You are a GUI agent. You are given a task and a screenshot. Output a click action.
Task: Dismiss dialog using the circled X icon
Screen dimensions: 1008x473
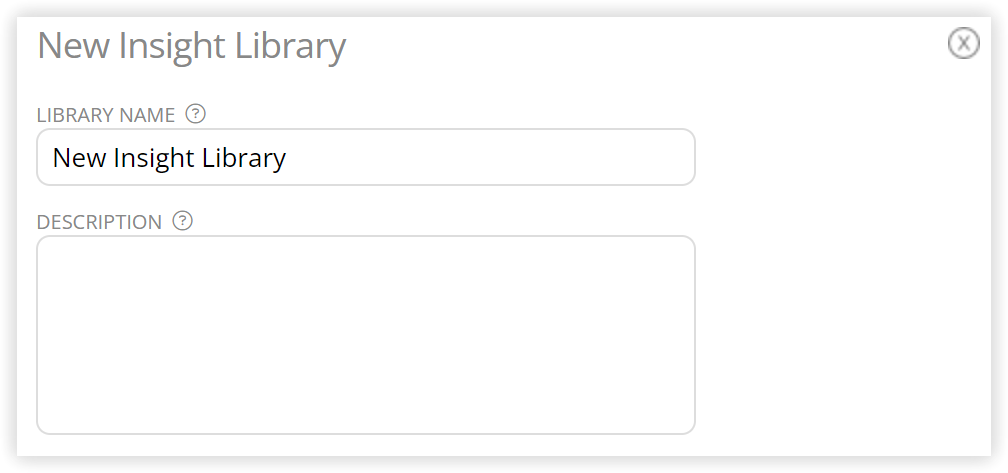pyautogui.click(x=963, y=44)
